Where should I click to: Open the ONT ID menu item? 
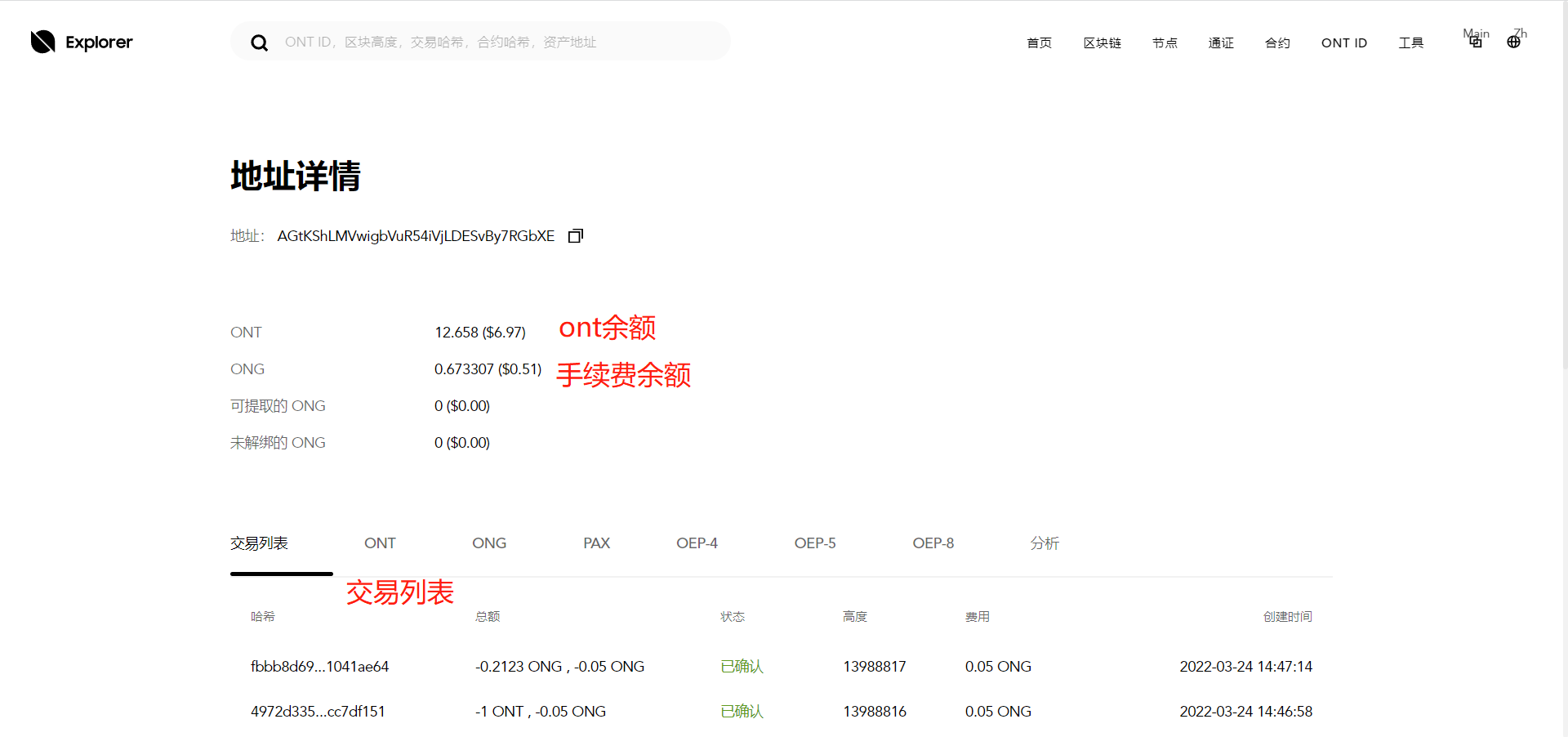click(1344, 42)
